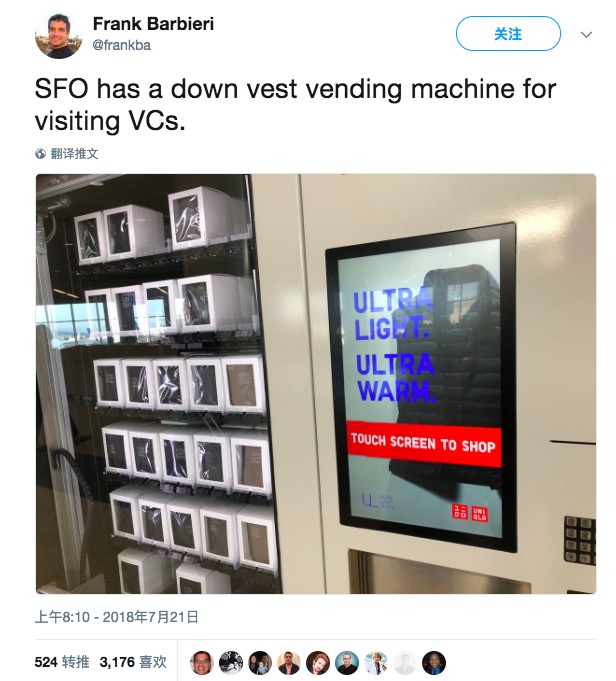Viewport: 616px width, 681px height.
Task: Open the smiling man with glasses liker avatar
Action: 202,662
